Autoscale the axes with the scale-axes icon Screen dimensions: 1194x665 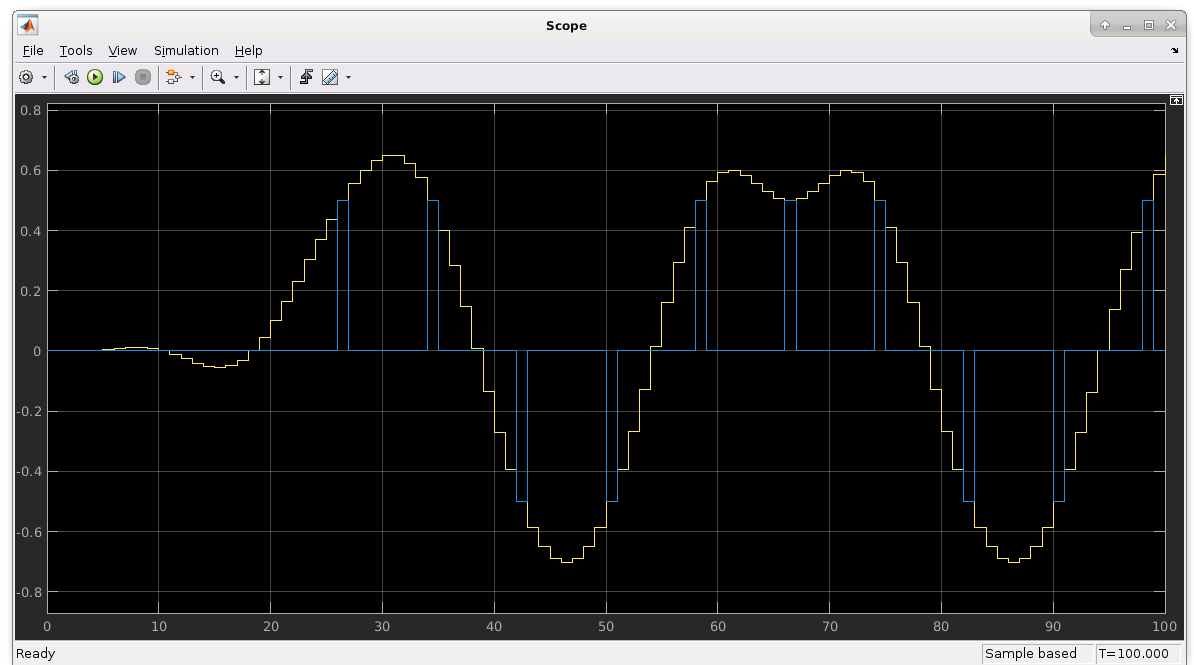[262, 77]
